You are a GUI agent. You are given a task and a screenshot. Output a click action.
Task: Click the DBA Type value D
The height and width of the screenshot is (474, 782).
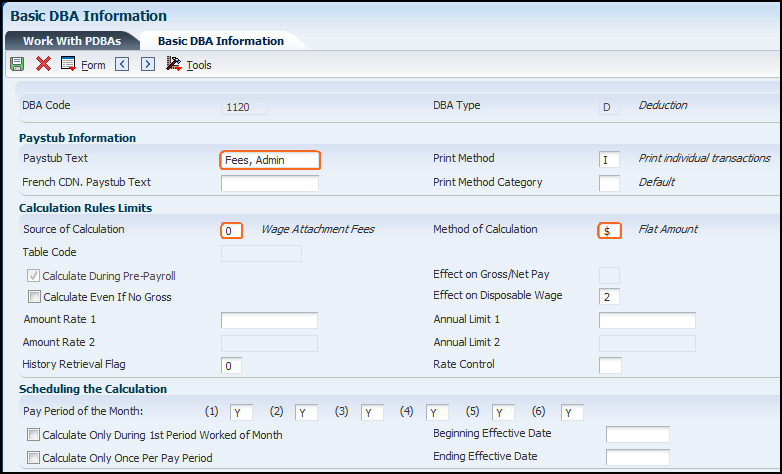tap(609, 107)
